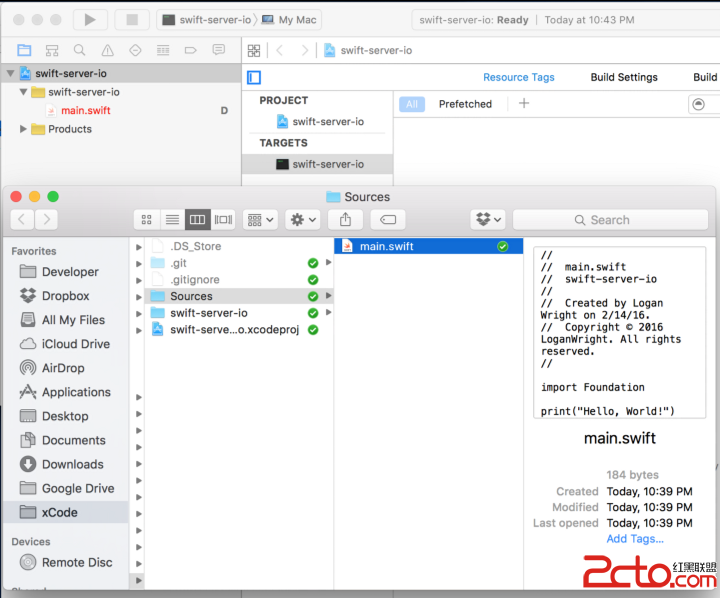The image size is (720, 598).
Task: Open the Dropbox toolbar dropdown
Action: [x=488, y=220]
